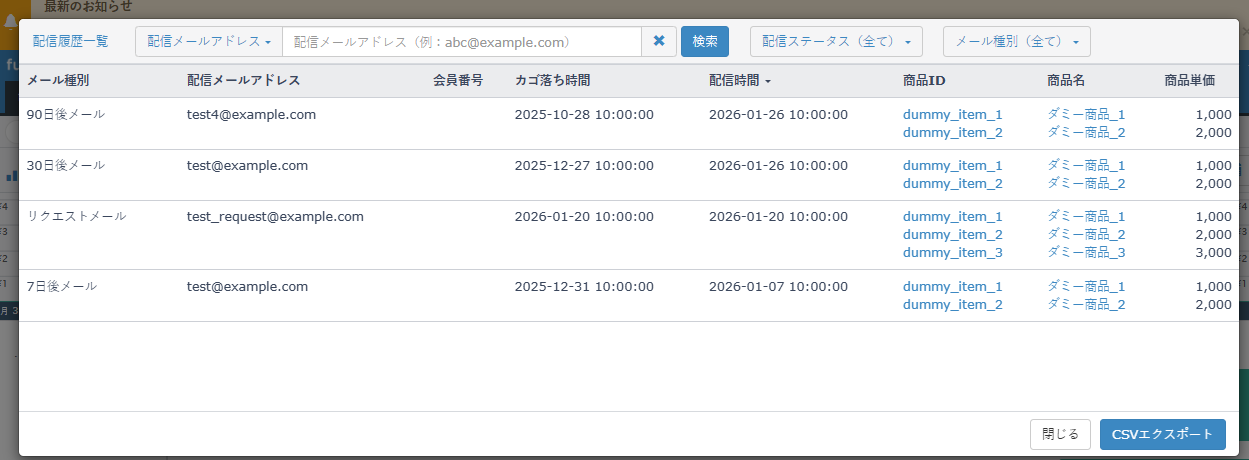1249x460 pixels.
Task: Click the メール種別 column header
Action: (x=60, y=80)
